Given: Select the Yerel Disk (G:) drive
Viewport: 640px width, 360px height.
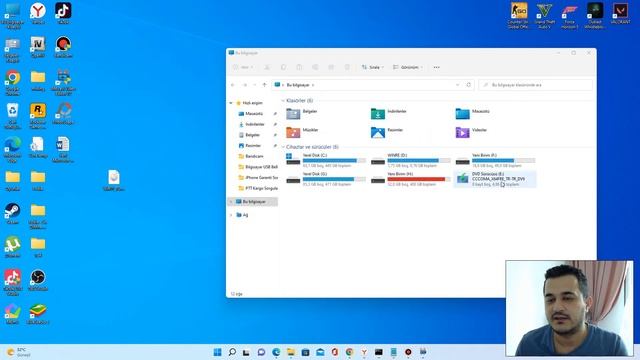Looking at the screenshot, I should click(325, 179).
